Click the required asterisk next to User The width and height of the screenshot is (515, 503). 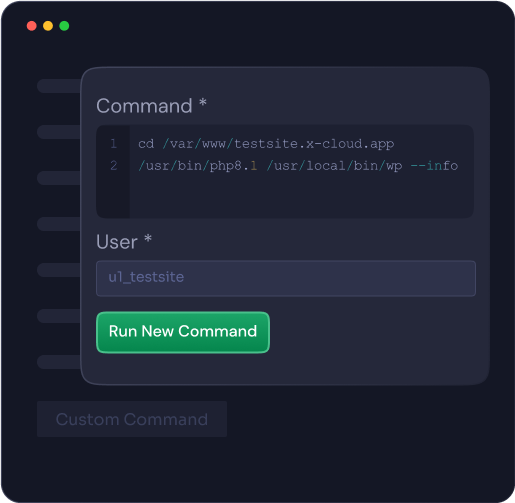click(148, 238)
